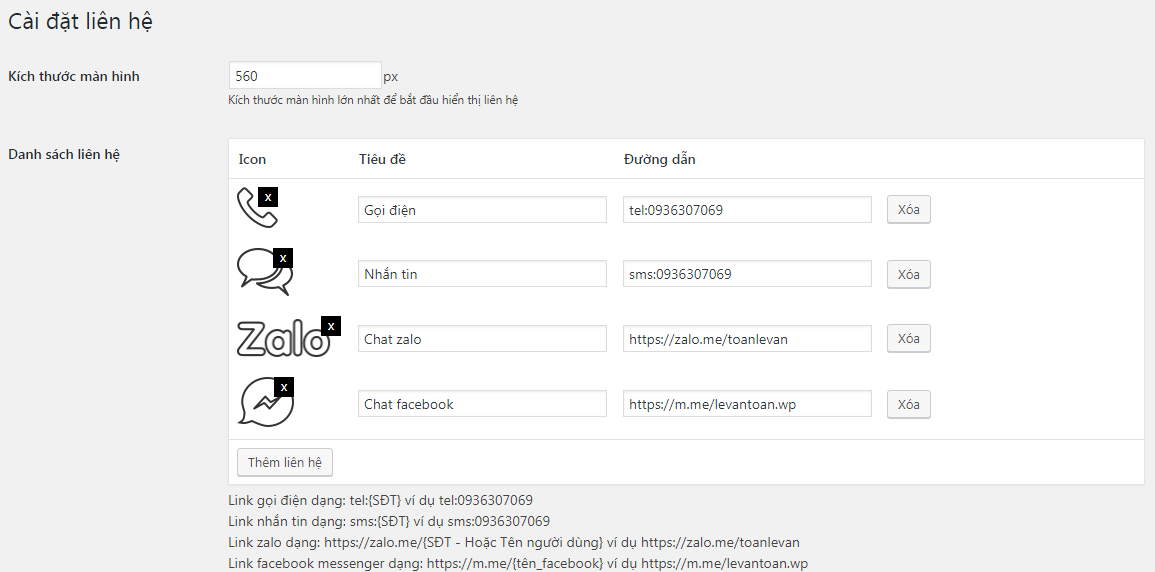The height and width of the screenshot is (572, 1155).
Task: Click the tel:0936307069 link field
Action: 747,210
